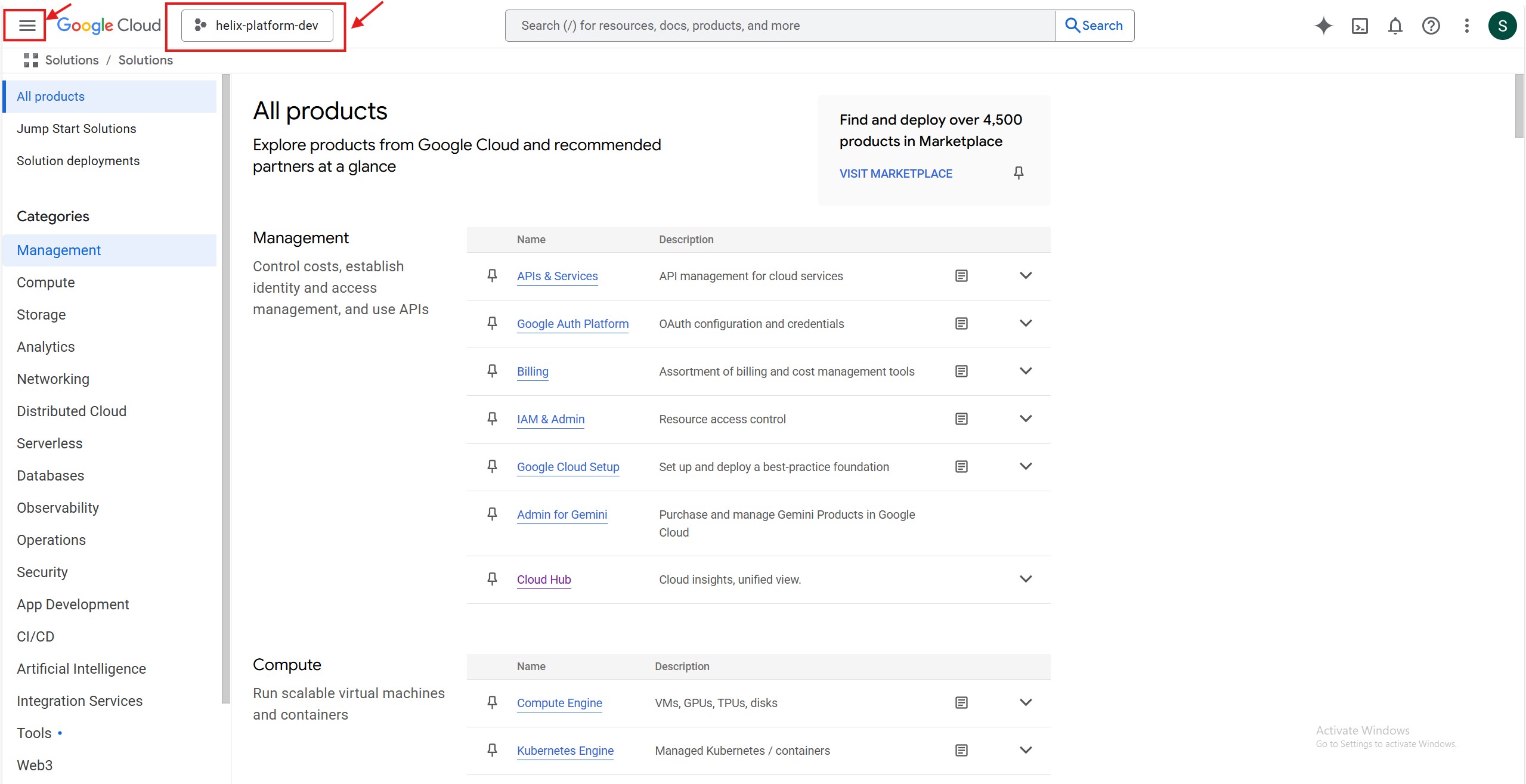Open the account avatar S
1526x784 pixels.
click(x=1502, y=26)
